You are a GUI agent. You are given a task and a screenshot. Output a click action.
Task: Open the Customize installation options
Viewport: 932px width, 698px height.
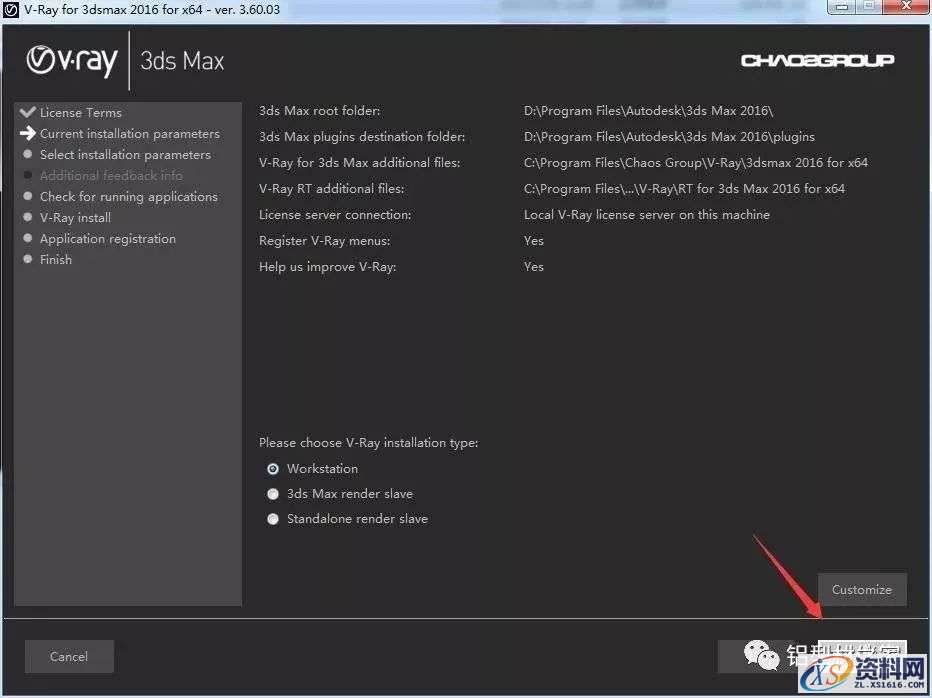(x=861, y=589)
